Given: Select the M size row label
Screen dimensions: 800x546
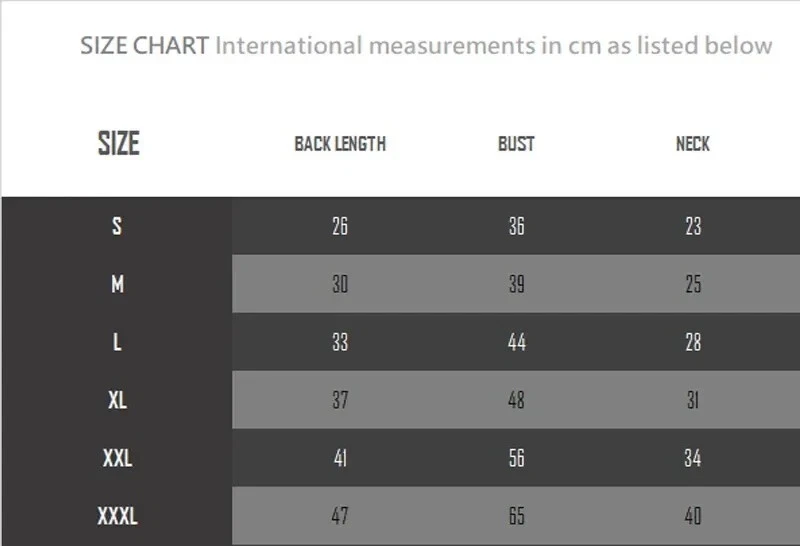Looking at the screenshot, I should click(x=117, y=284).
